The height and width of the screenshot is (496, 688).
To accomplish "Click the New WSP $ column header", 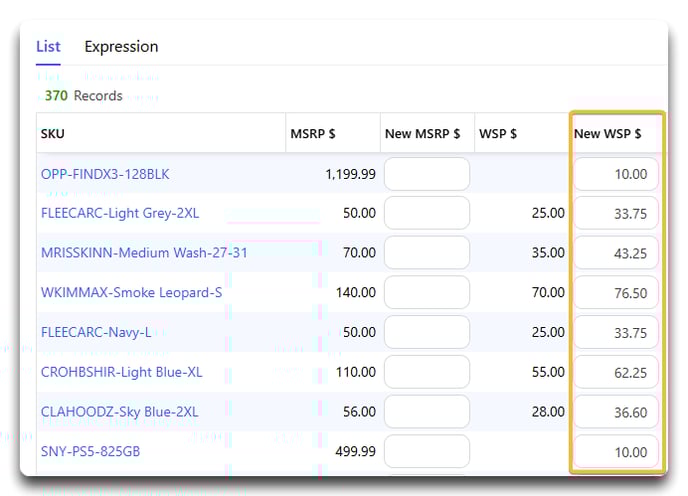I will (x=607, y=133).
